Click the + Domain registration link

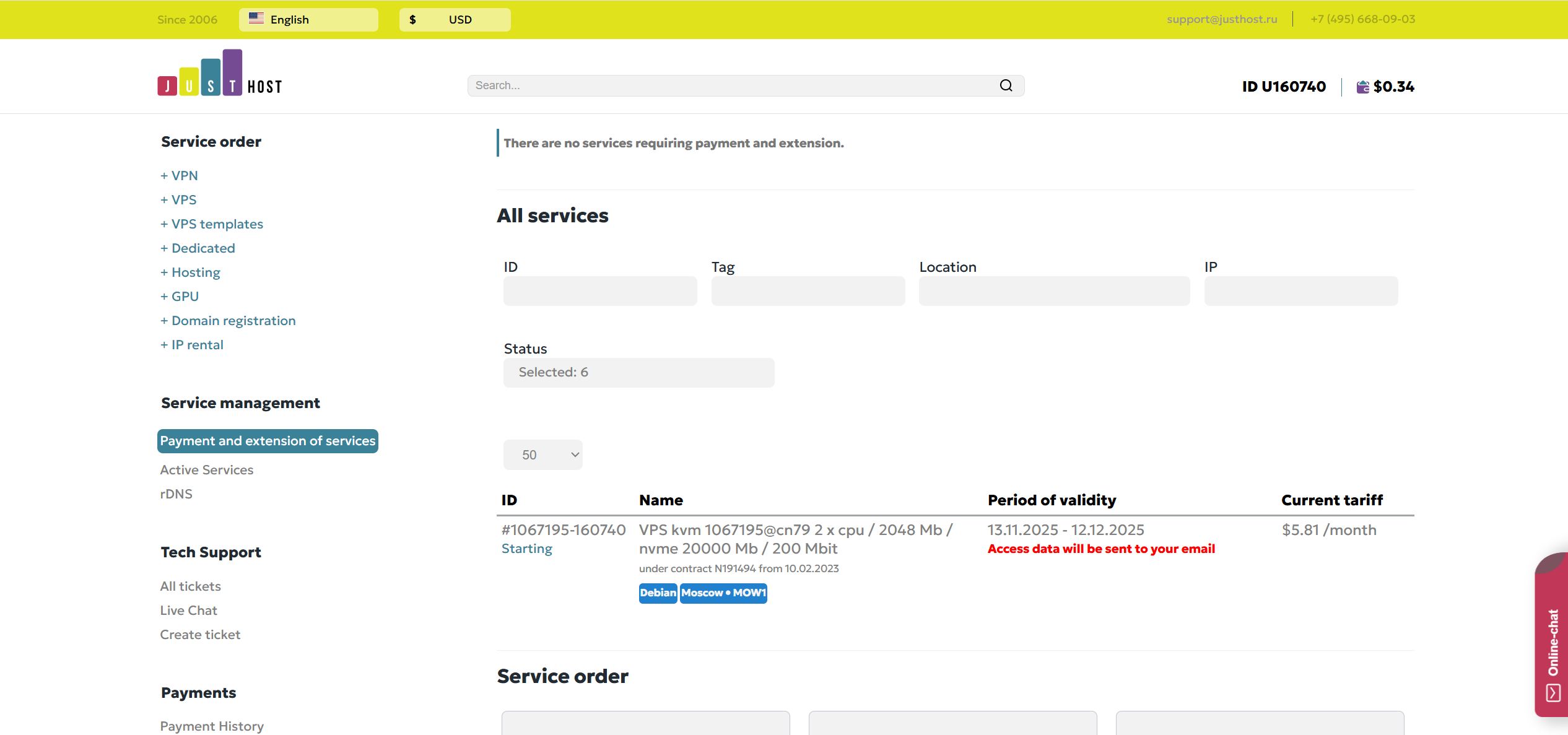[x=228, y=321]
